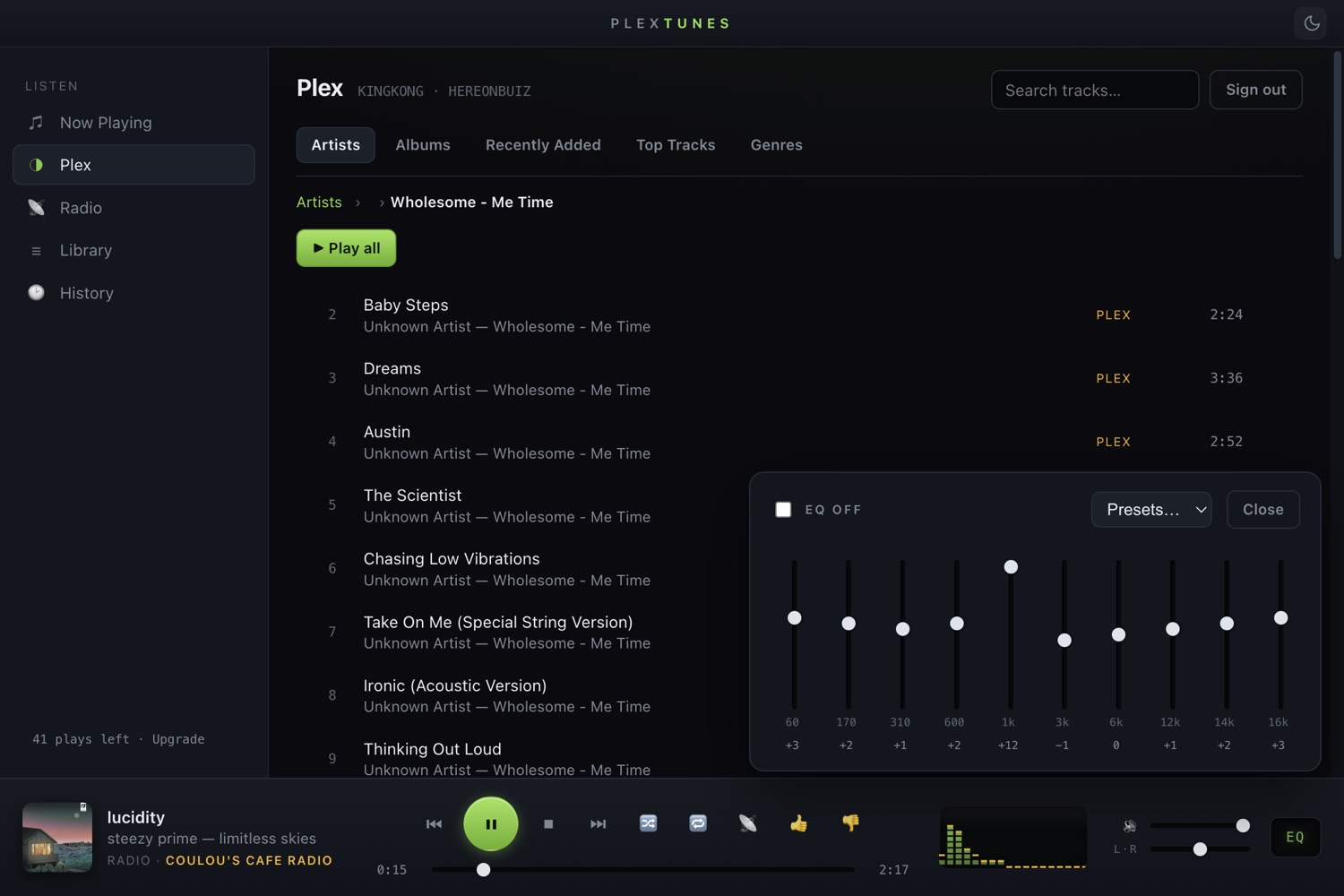Mute audio with the speaker icon

[1130, 826]
